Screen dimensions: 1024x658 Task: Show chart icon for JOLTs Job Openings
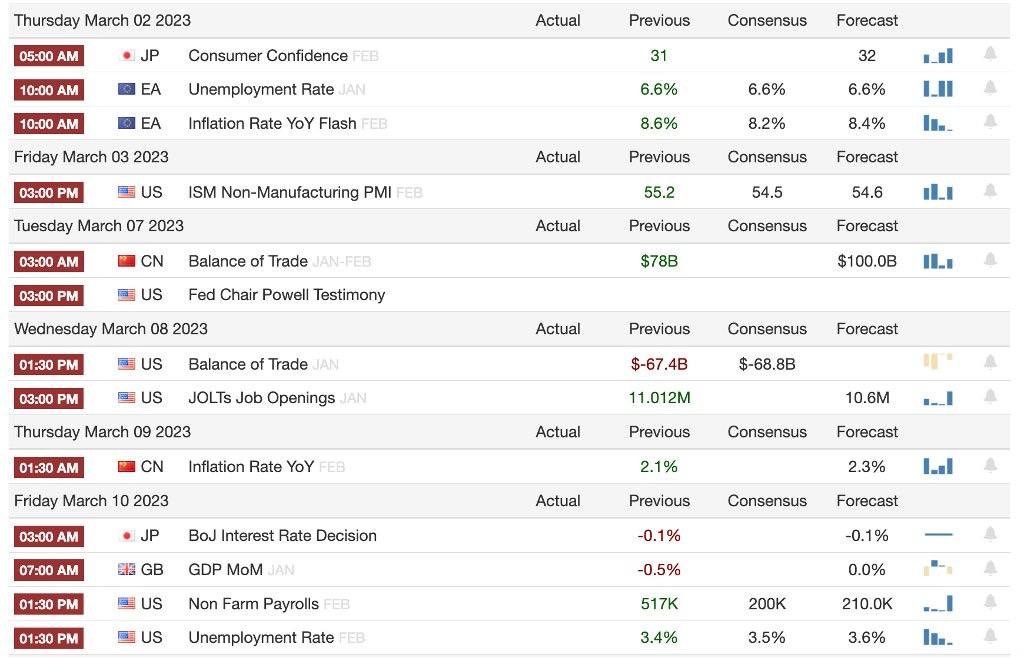(x=938, y=398)
